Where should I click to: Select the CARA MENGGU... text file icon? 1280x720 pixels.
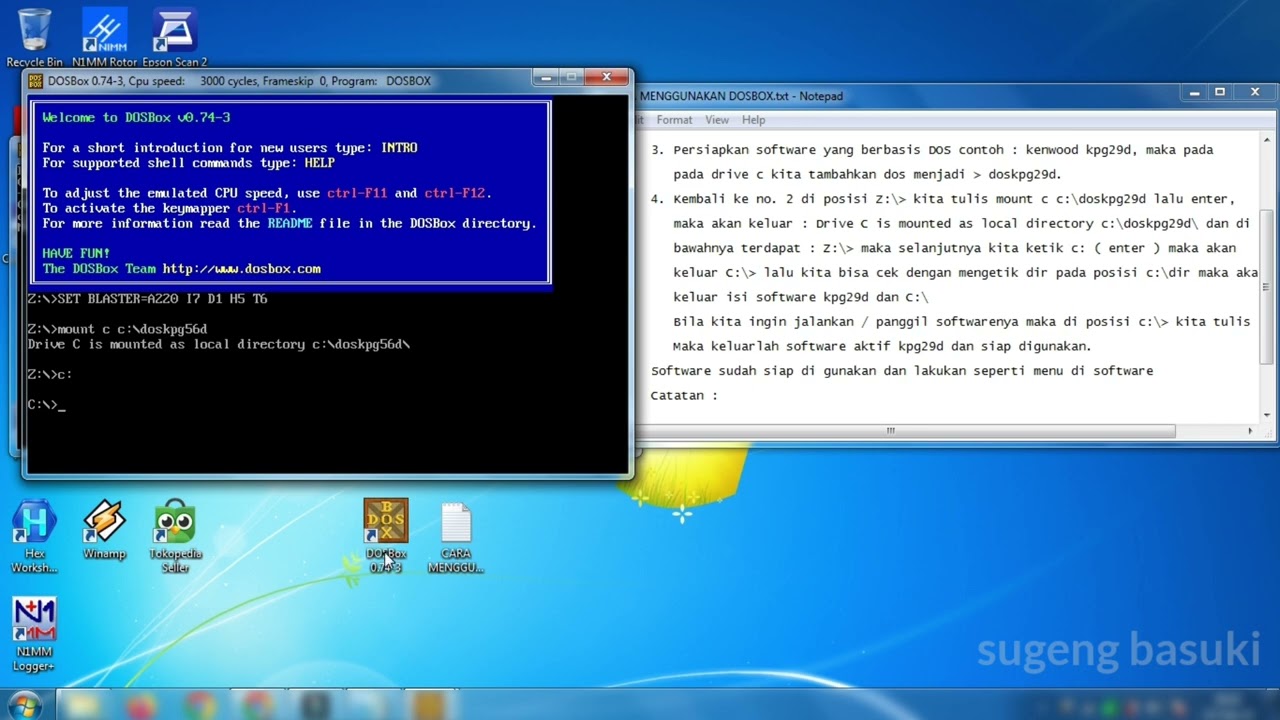coord(455,537)
